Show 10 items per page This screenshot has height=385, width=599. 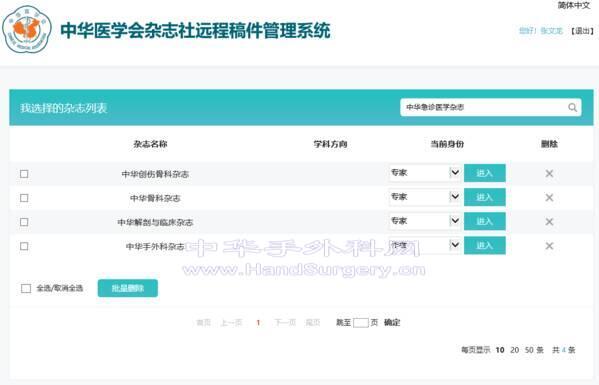[500, 350]
